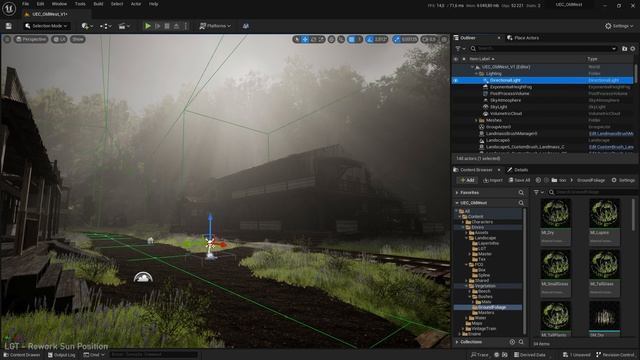Open the File menu
640x360 pixels.
[x=25, y=4]
